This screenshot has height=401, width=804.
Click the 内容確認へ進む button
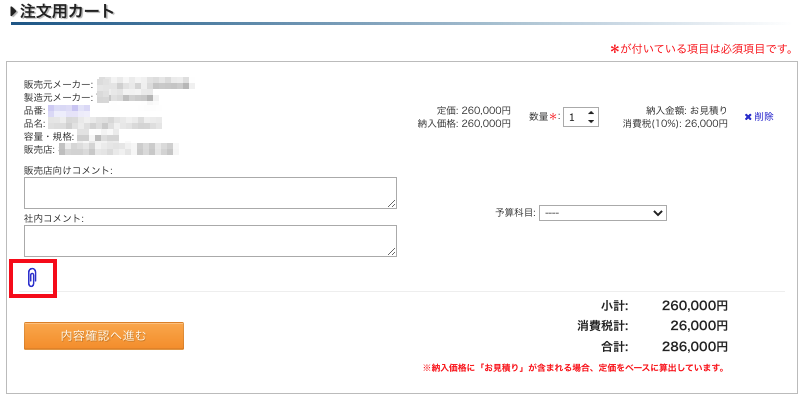[104, 336]
